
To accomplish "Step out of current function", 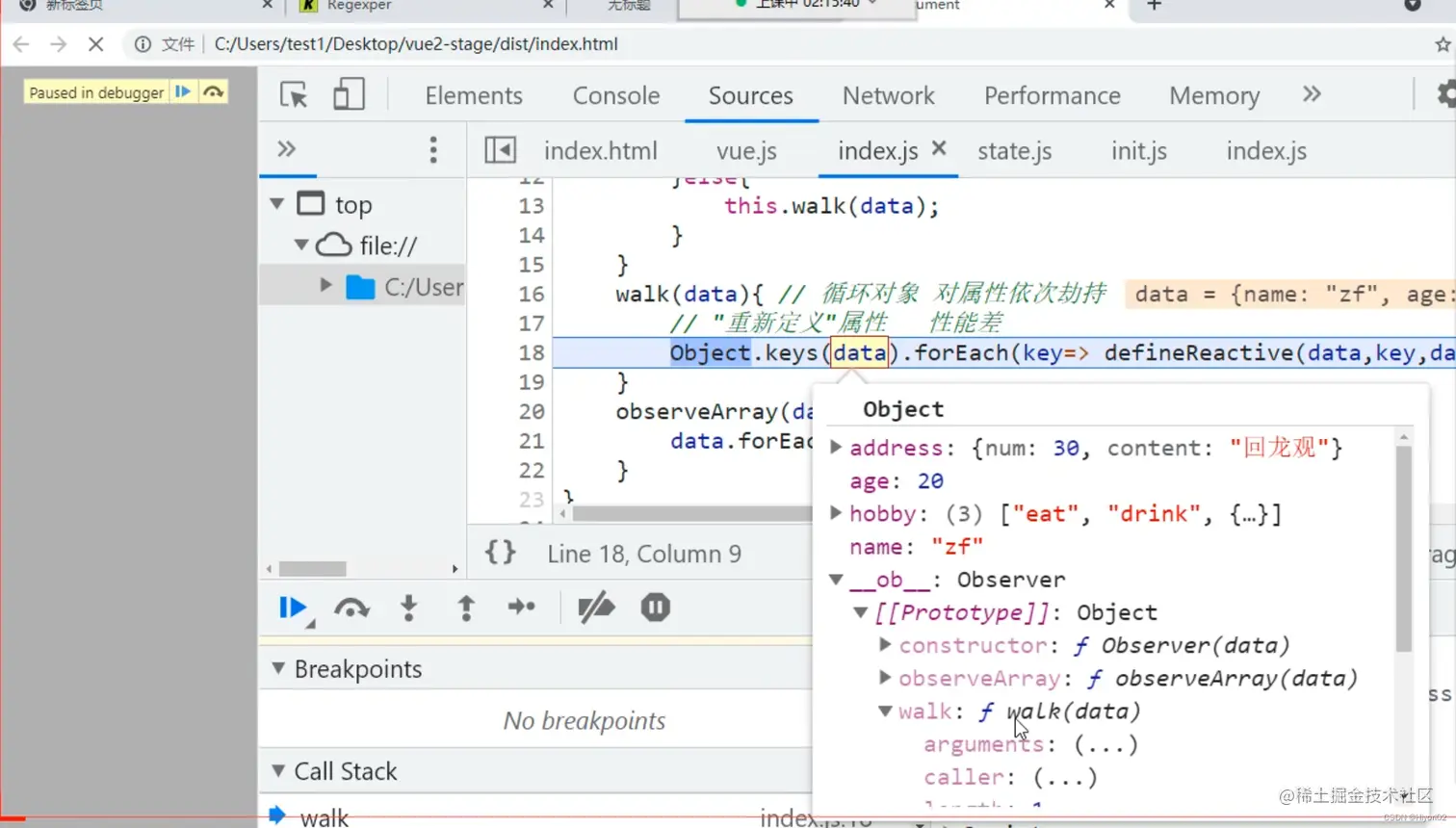I will (466, 608).
